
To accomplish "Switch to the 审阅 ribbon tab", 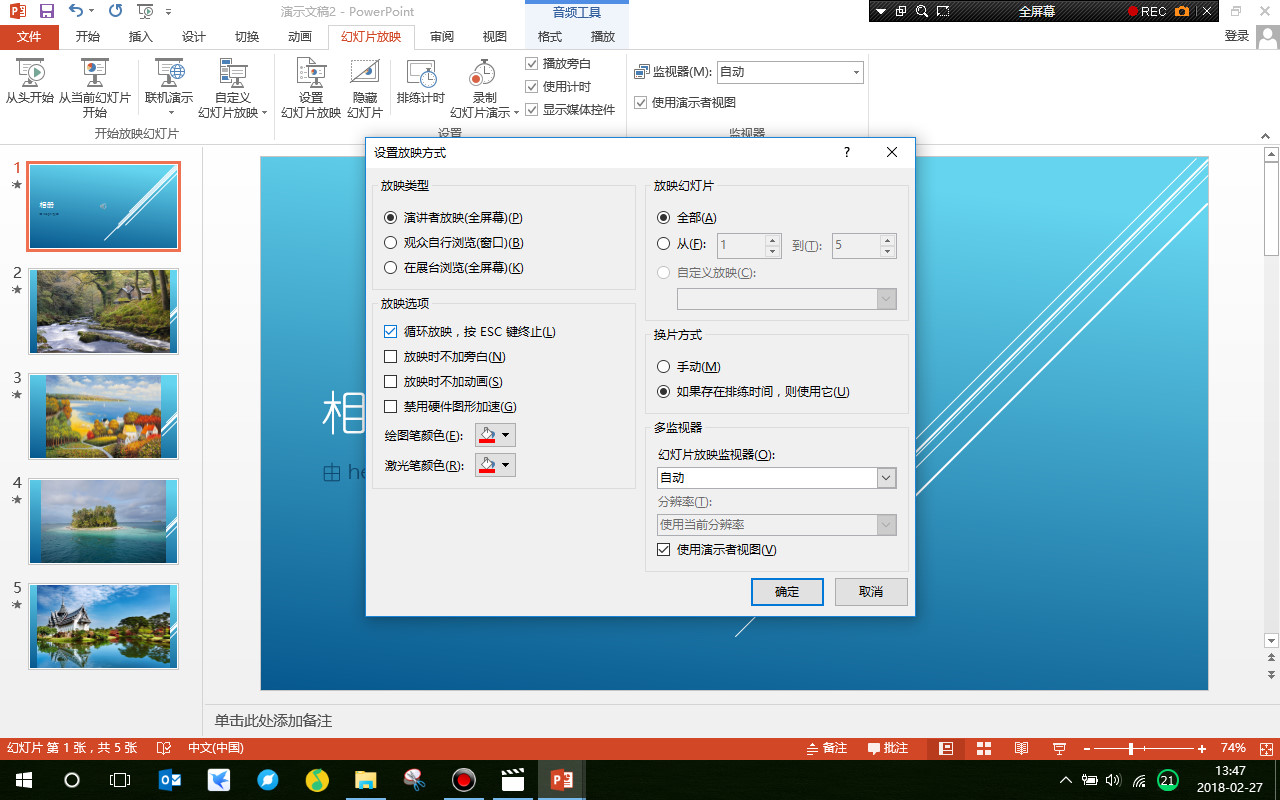I will pyautogui.click(x=440, y=36).
